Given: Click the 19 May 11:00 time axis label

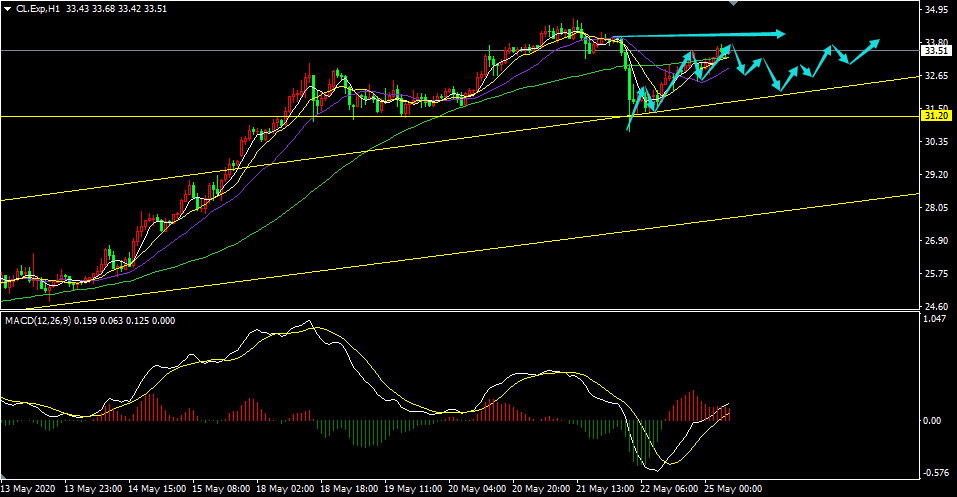Looking at the screenshot, I should point(413,489).
